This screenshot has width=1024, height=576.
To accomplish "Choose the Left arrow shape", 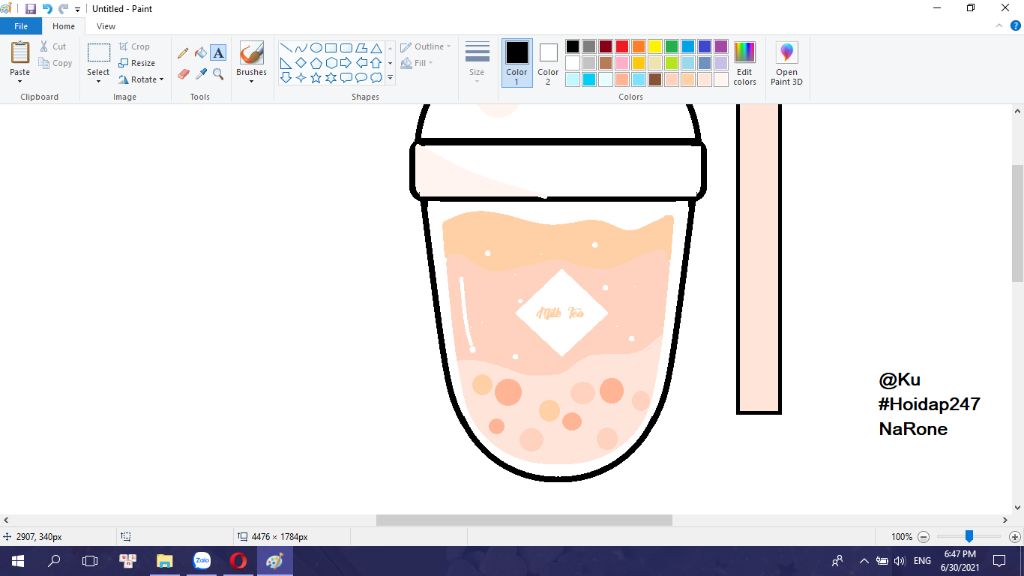I will point(361,63).
